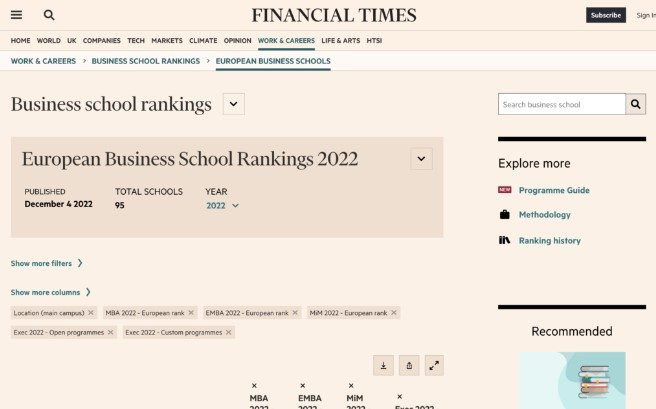
Task: Open the Programme Guide link
Action: (554, 190)
